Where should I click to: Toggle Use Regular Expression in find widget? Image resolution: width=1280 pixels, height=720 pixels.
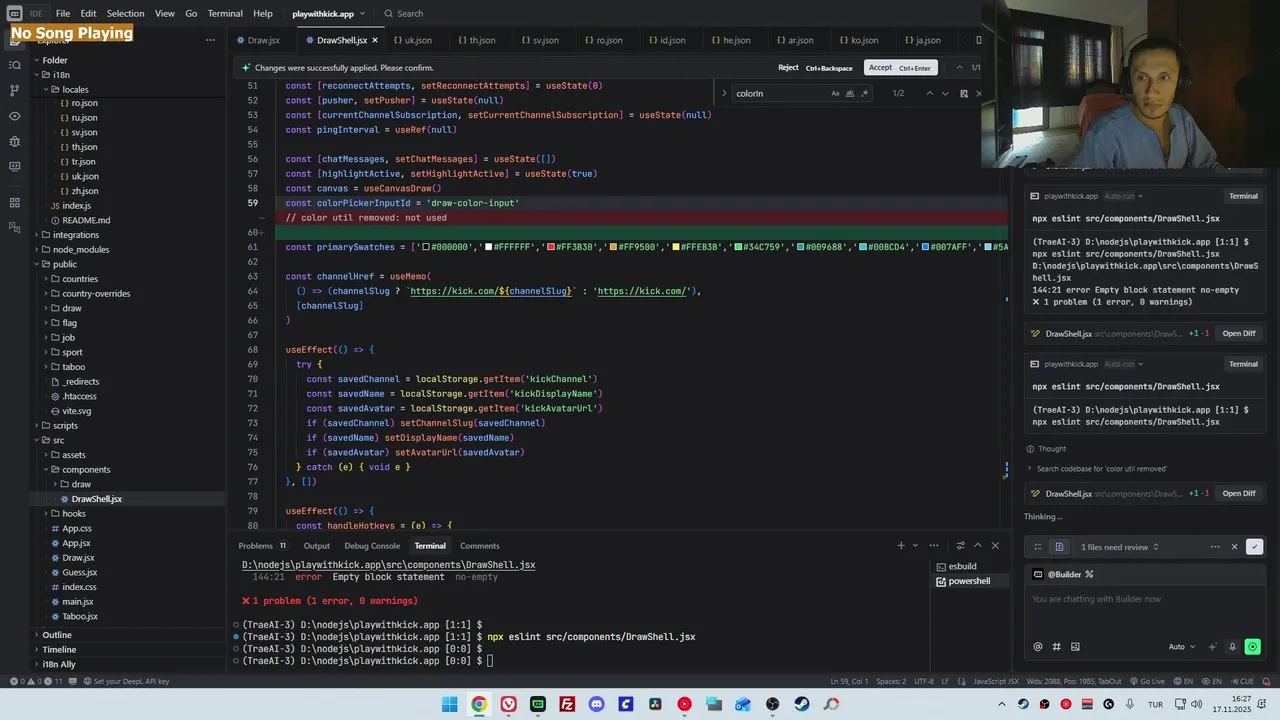point(865,93)
